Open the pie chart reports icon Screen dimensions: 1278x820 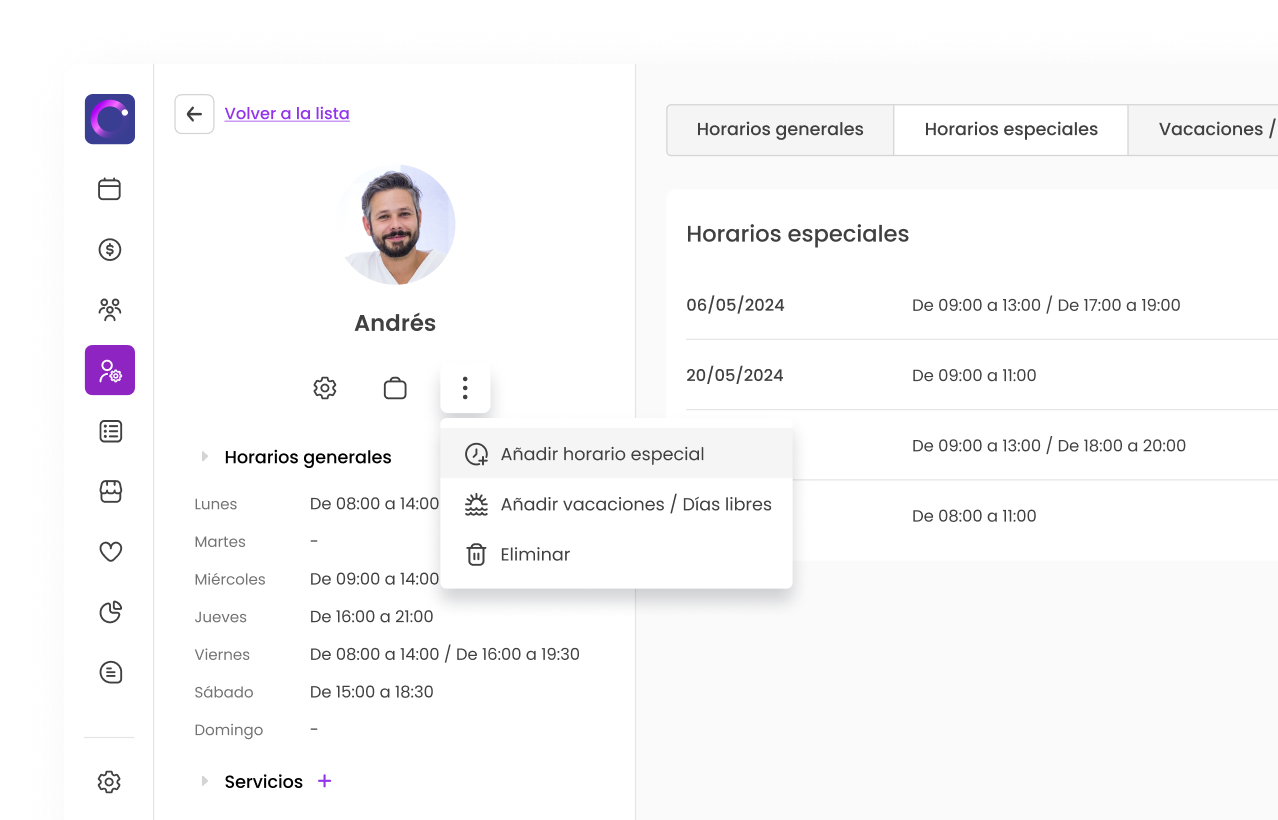[110, 612]
